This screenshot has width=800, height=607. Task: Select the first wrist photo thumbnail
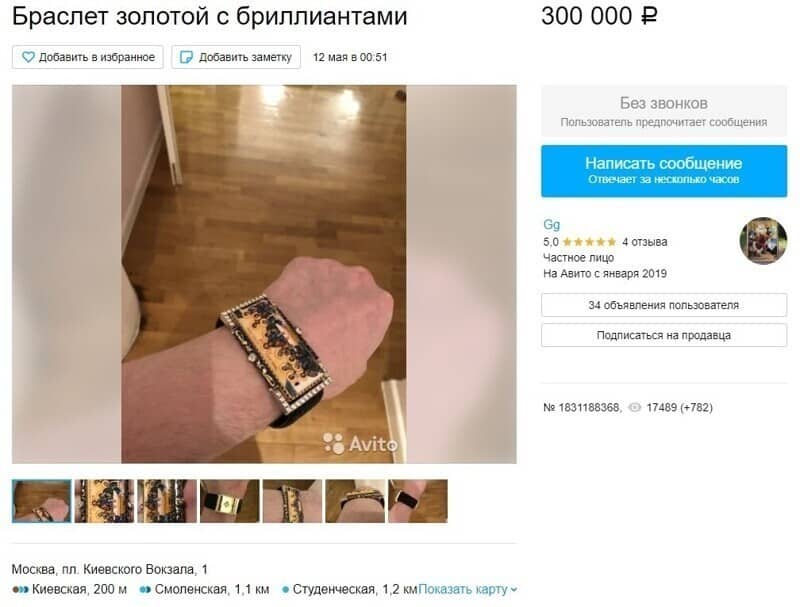tap(42, 501)
